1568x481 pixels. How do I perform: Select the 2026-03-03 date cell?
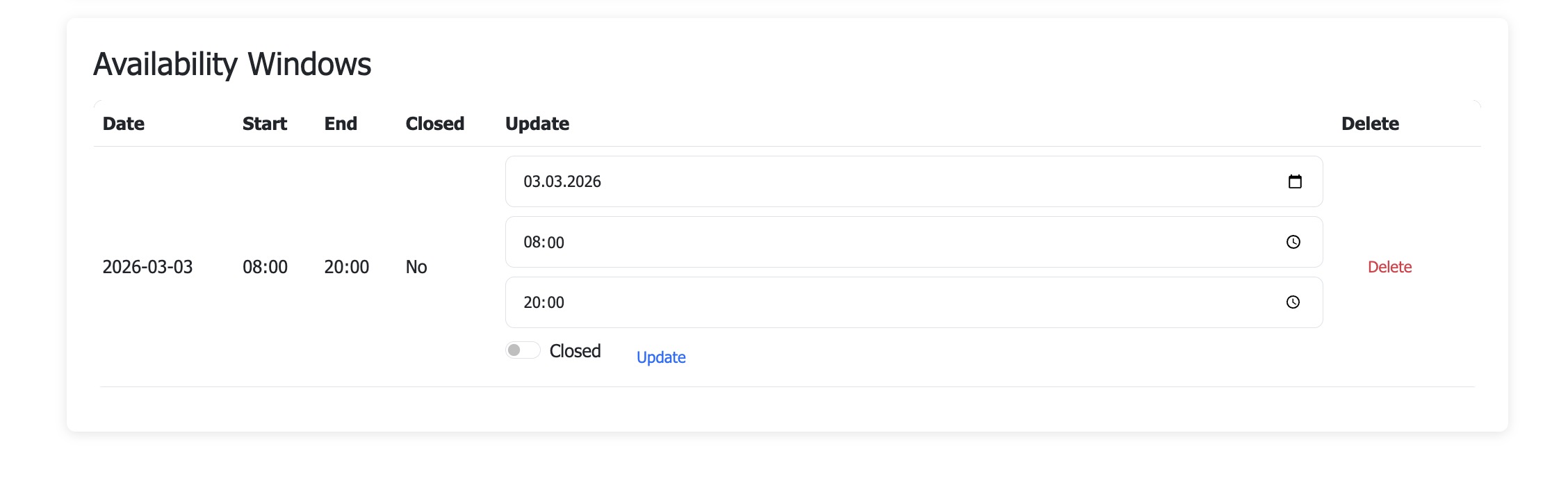147,267
